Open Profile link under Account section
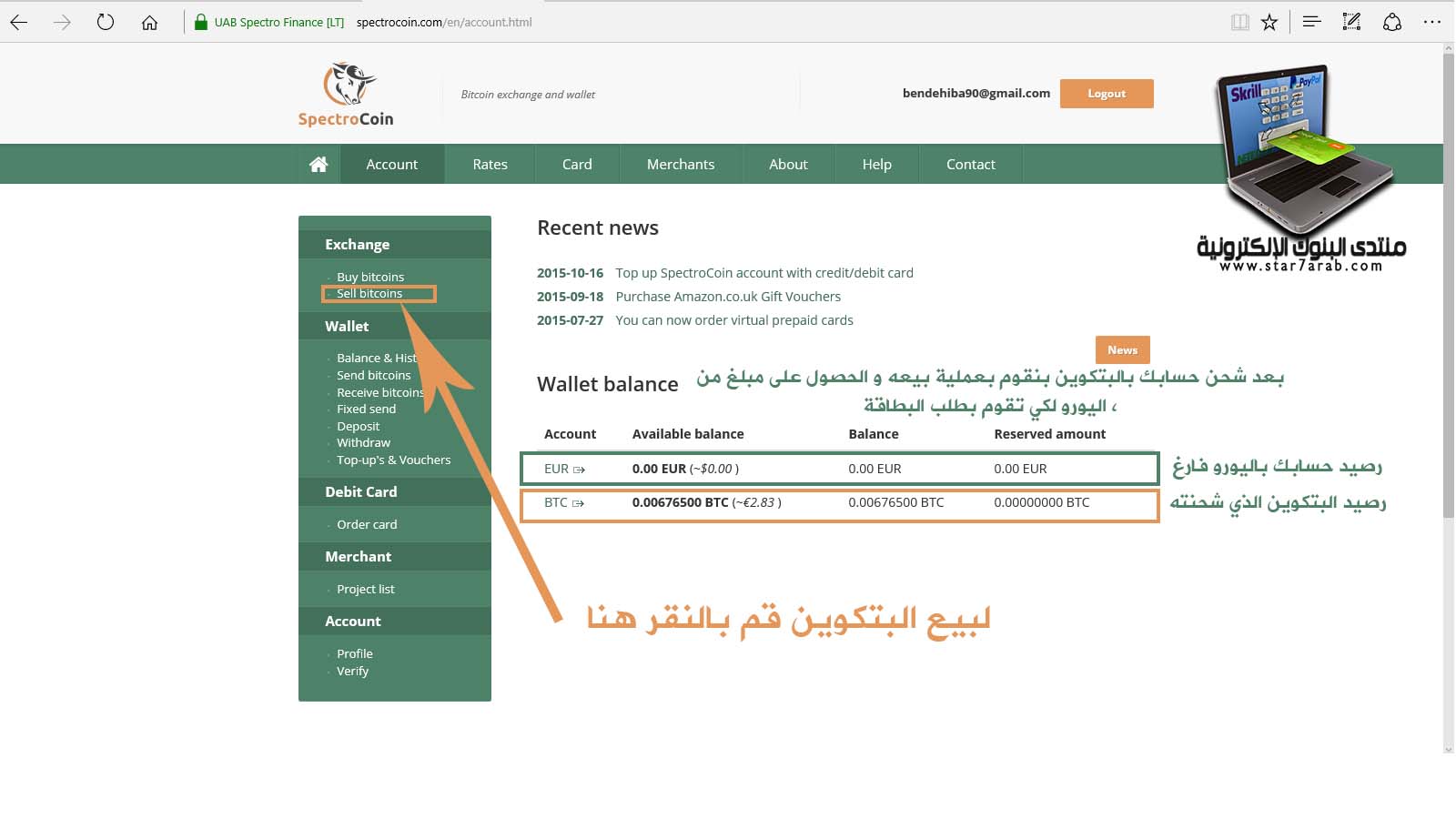Viewport: 1456px width, 819px height. tap(355, 653)
